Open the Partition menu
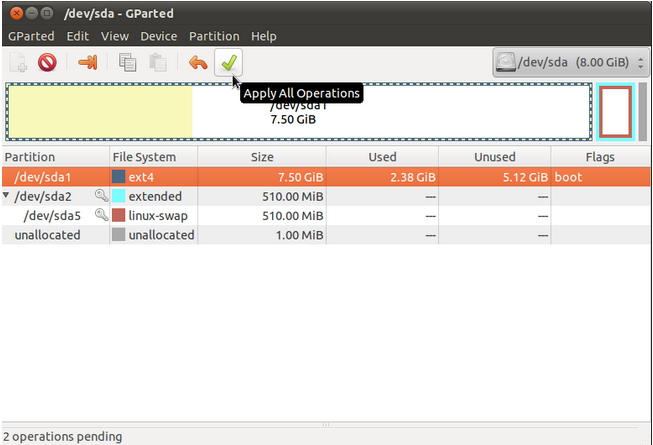The width and height of the screenshot is (653, 445). click(x=214, y=36)
